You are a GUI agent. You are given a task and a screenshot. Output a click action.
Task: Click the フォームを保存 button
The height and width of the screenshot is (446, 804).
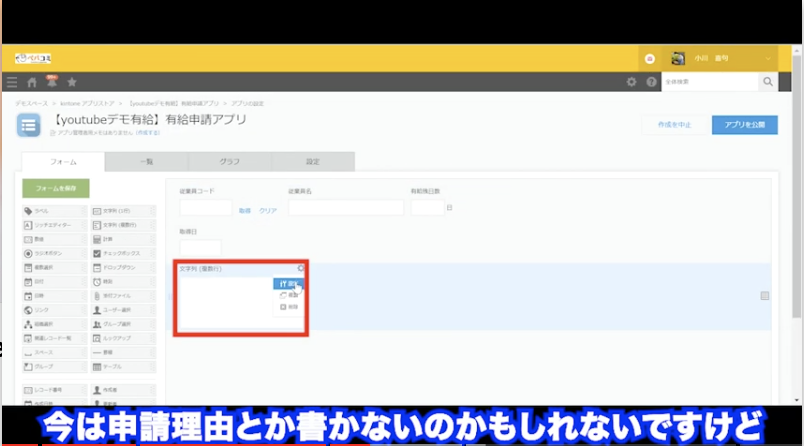point(56,188)
